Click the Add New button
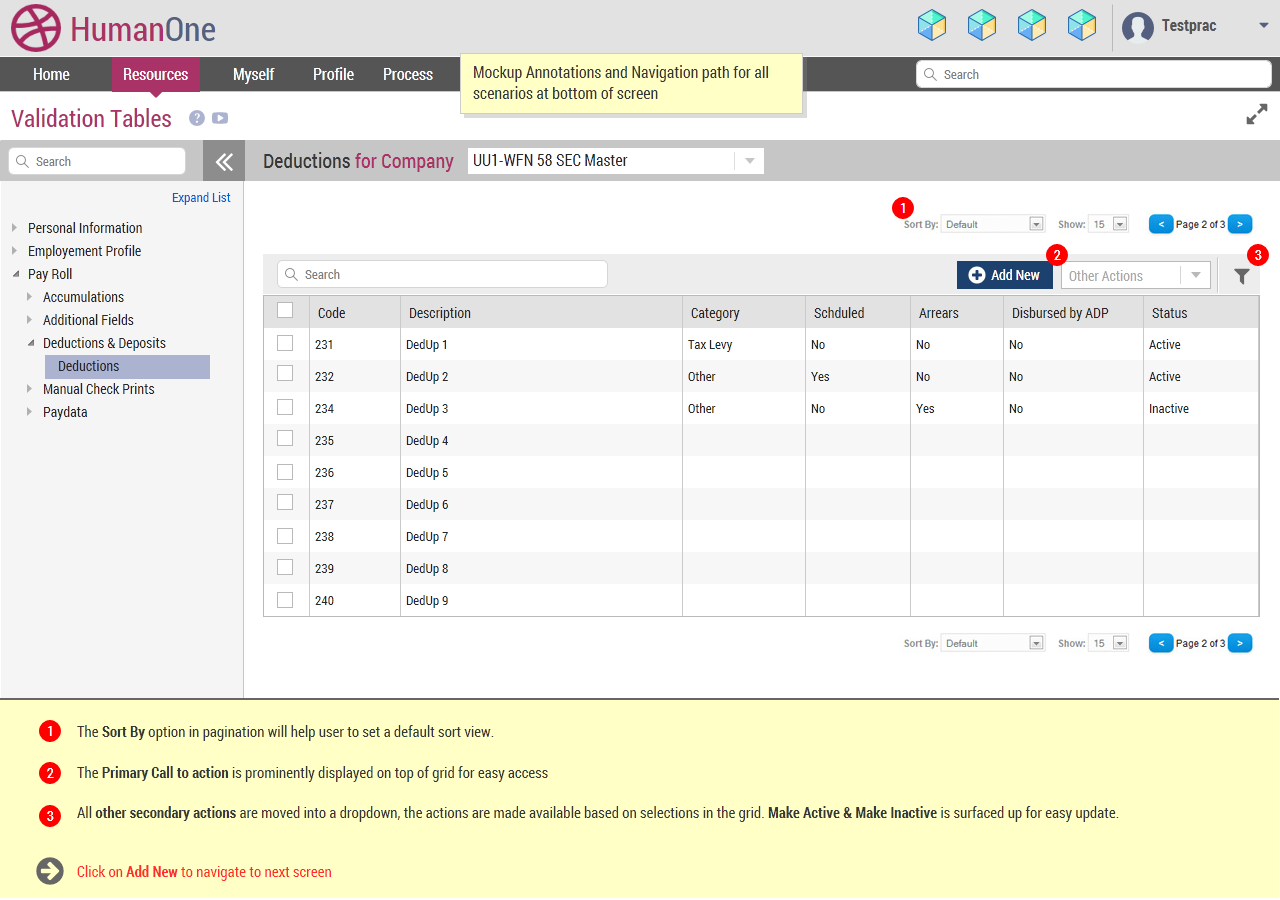This screenshot has width=1280, height=900. coord(1004,275)
